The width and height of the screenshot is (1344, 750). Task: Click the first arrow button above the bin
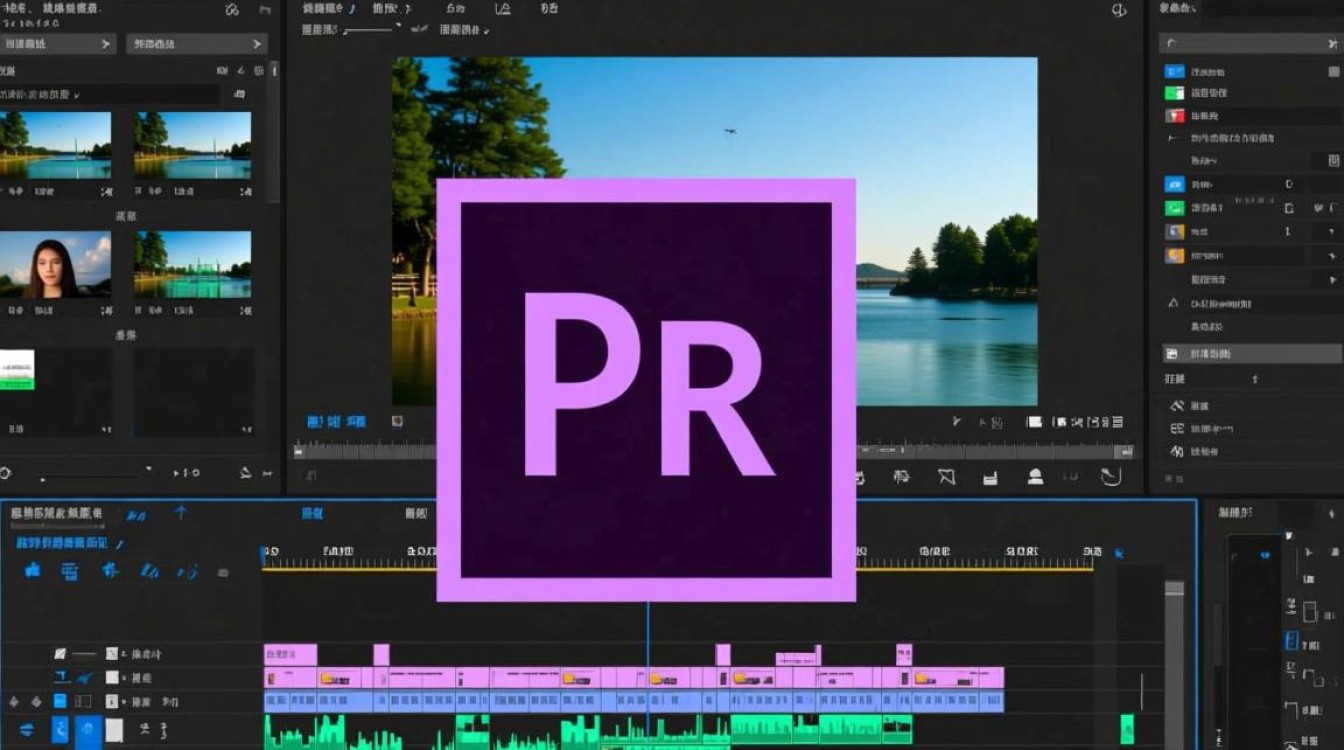click(x=59, y=44)
